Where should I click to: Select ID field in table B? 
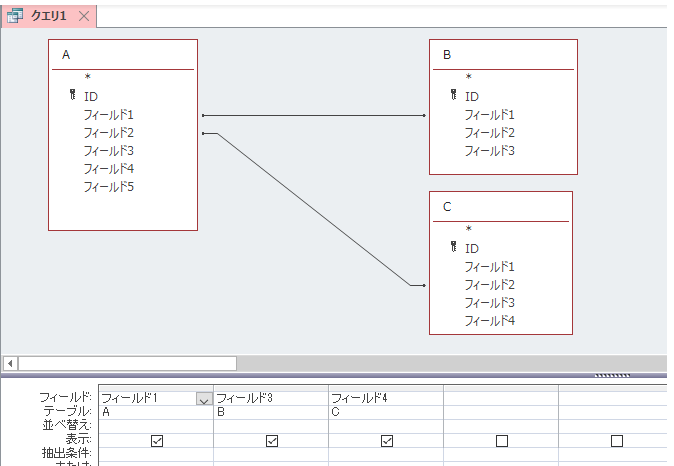[472, 96]
